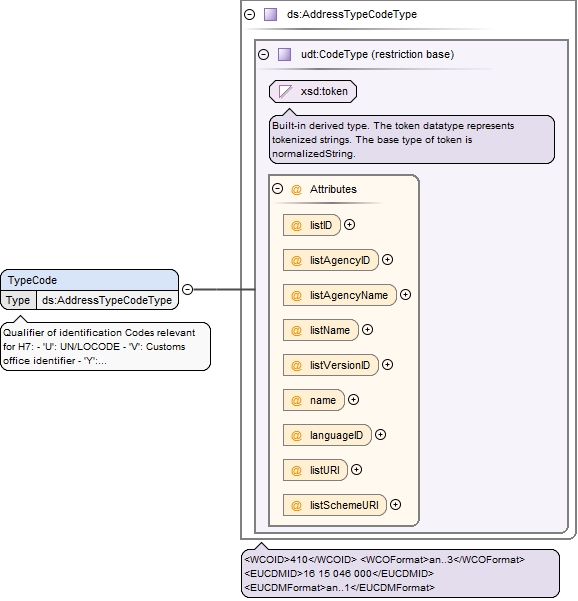The image size is (578, 601).
Task: Click the purple udt:CodeType square icon
Action: click(x=284, y=54)
